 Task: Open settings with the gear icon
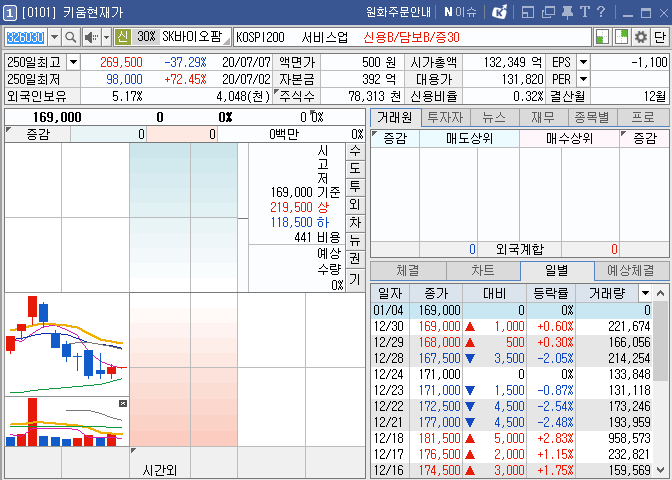click(641, 37)
